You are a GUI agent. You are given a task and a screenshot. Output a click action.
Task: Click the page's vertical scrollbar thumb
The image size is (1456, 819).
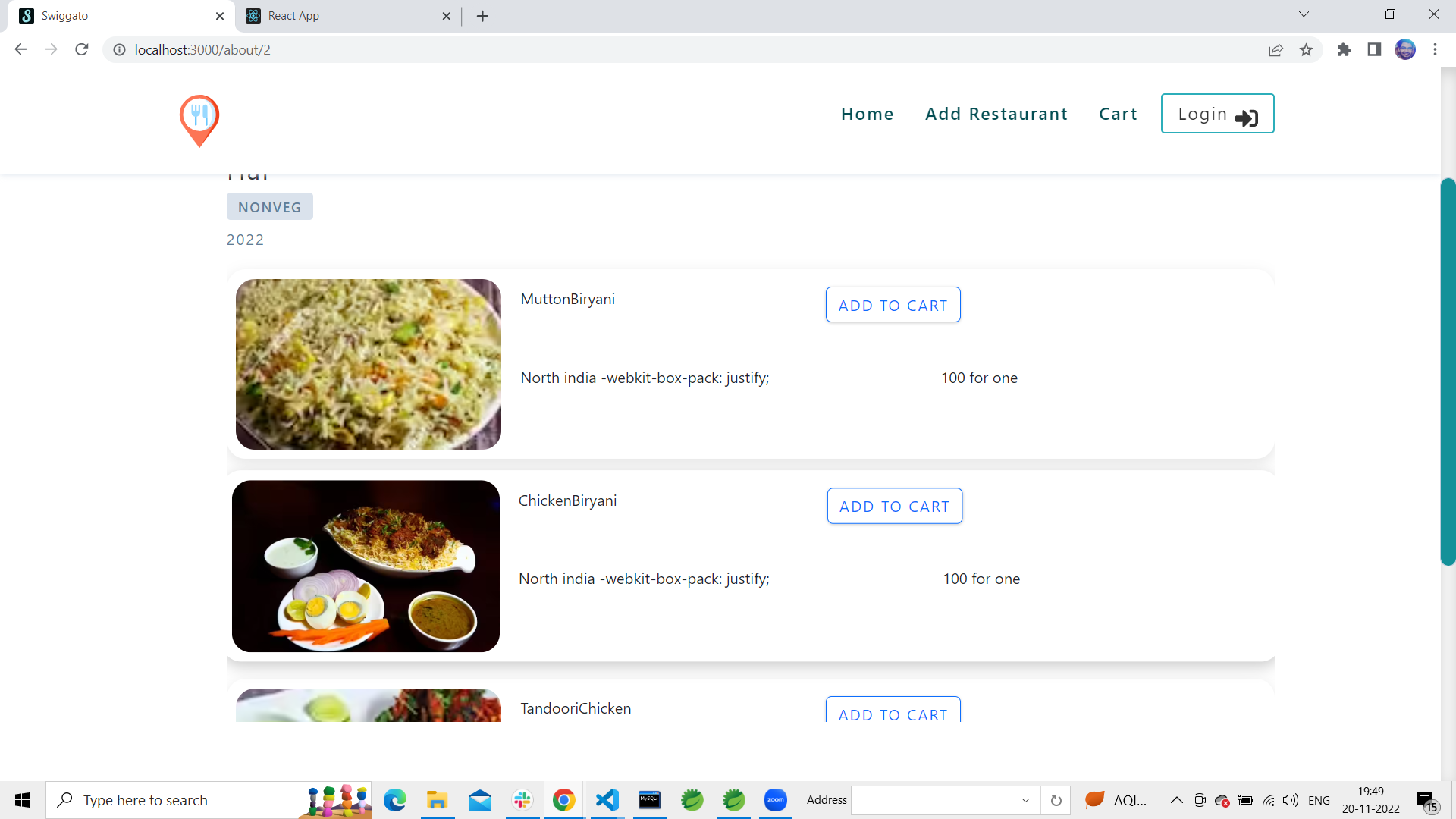pos(1448,372)
